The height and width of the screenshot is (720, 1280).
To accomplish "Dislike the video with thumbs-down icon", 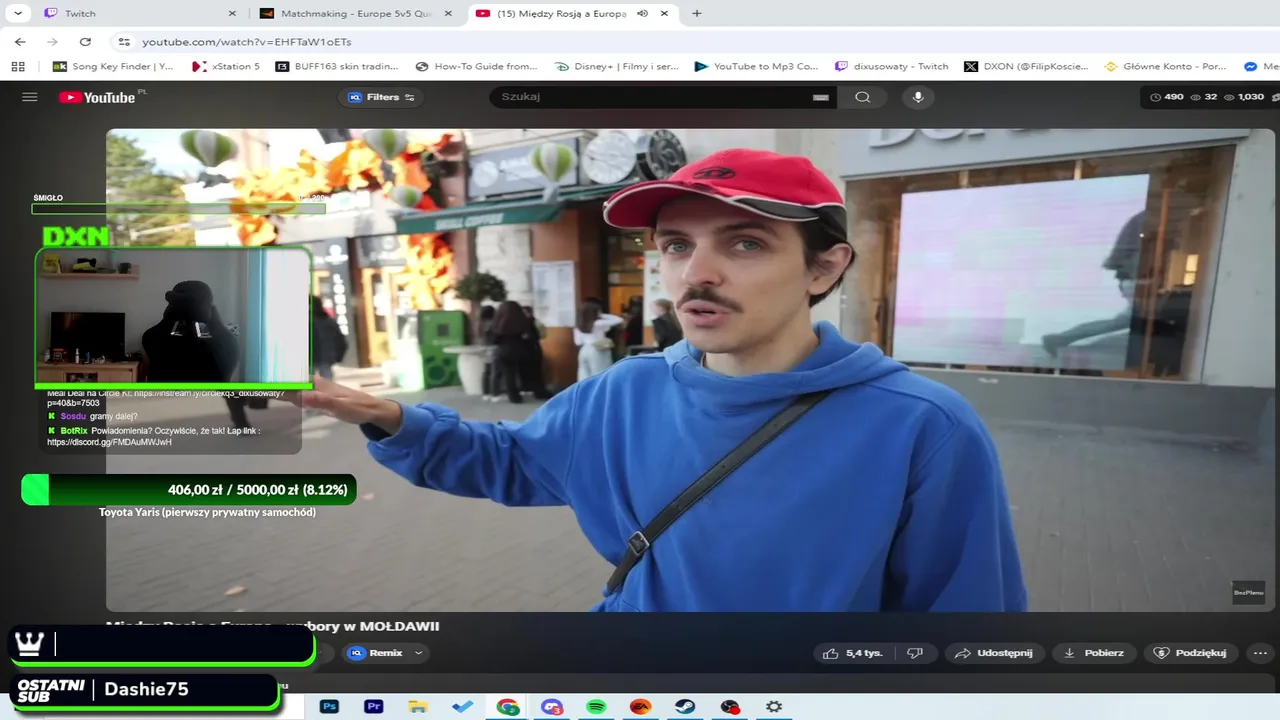I will (x=914, y=653).
